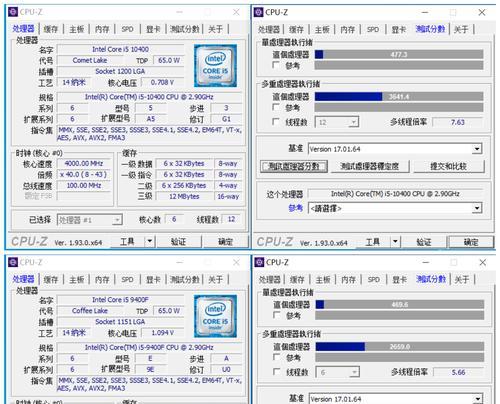Click the 核心电压 value 0.708 V
This screenshot has height=404, width=500.
coord(162,82)
